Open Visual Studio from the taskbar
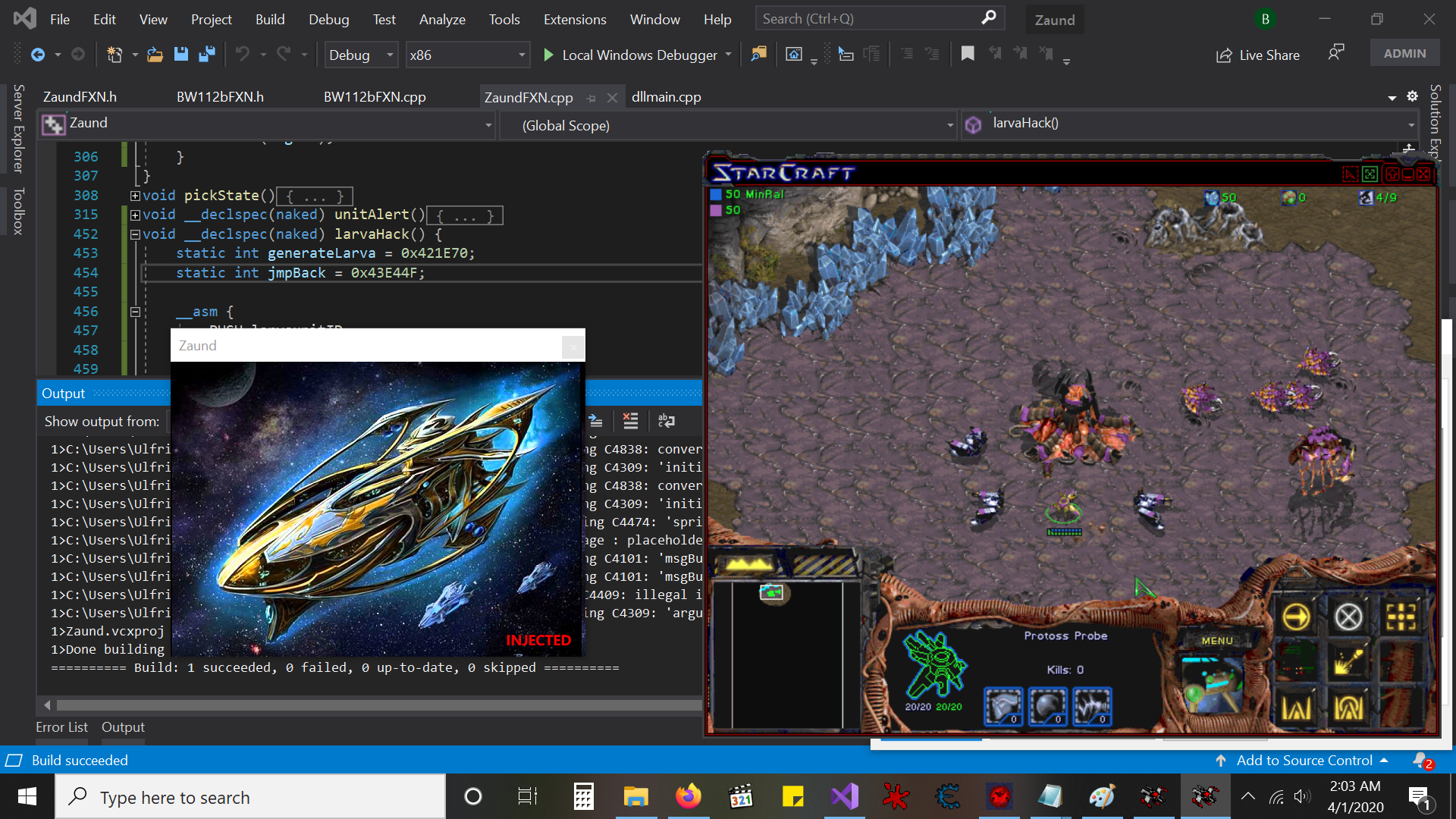 843,796
